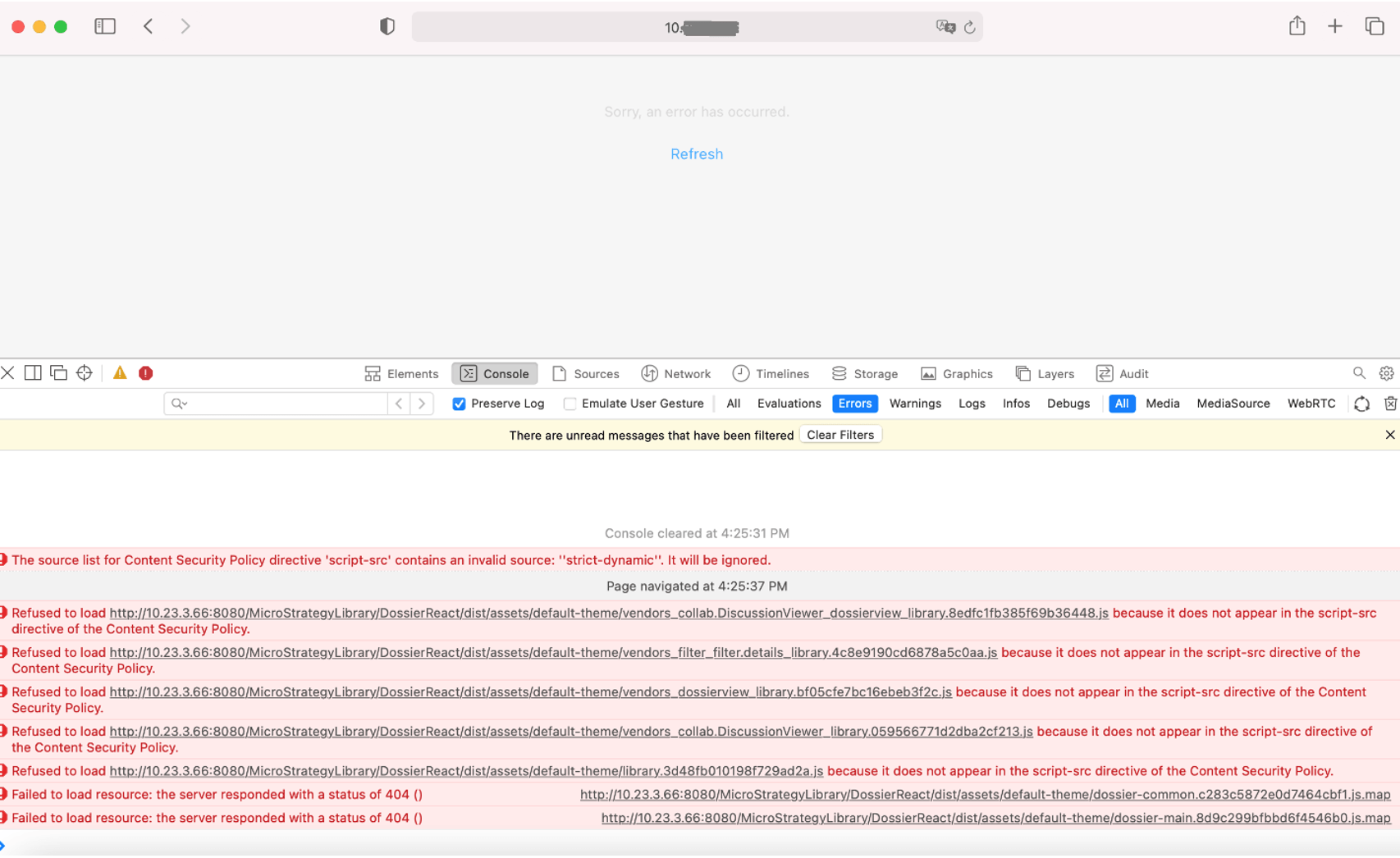Click the Clear Filters button
The width and height of the screenshot is (1400, 858).
(x=840, y=435)
